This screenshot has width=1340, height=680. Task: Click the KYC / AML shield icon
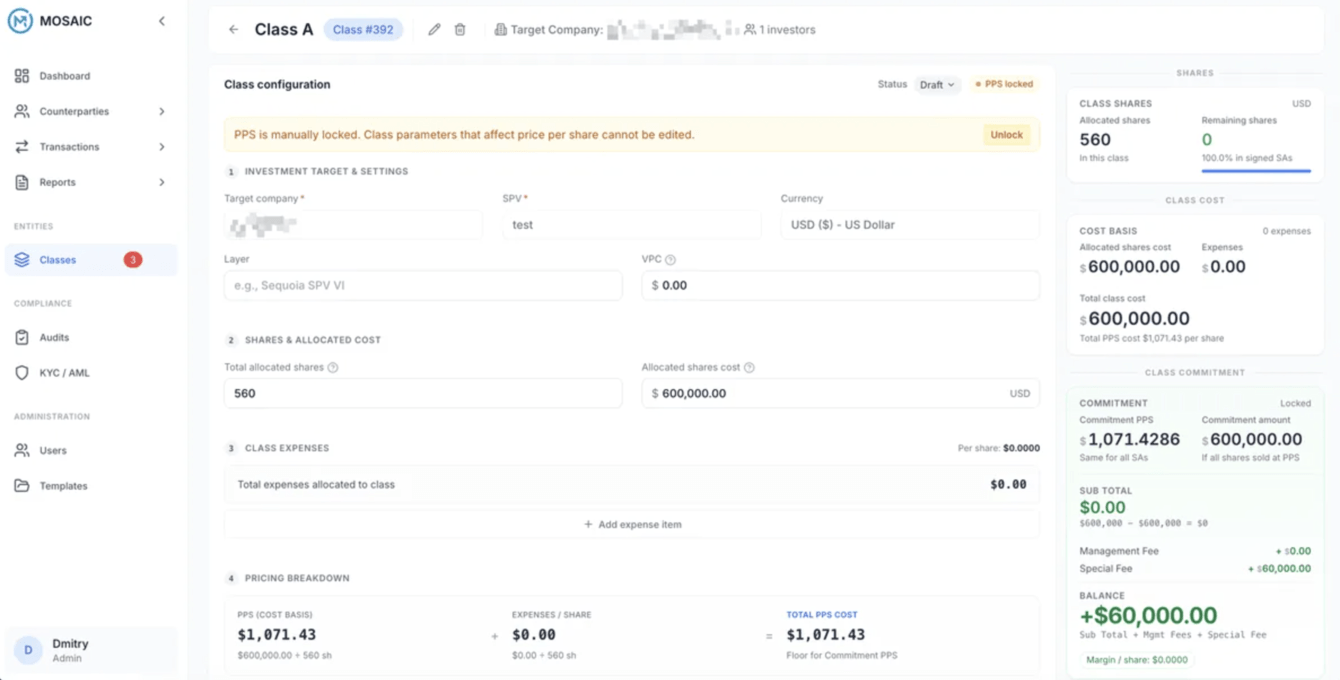point(22,373)
